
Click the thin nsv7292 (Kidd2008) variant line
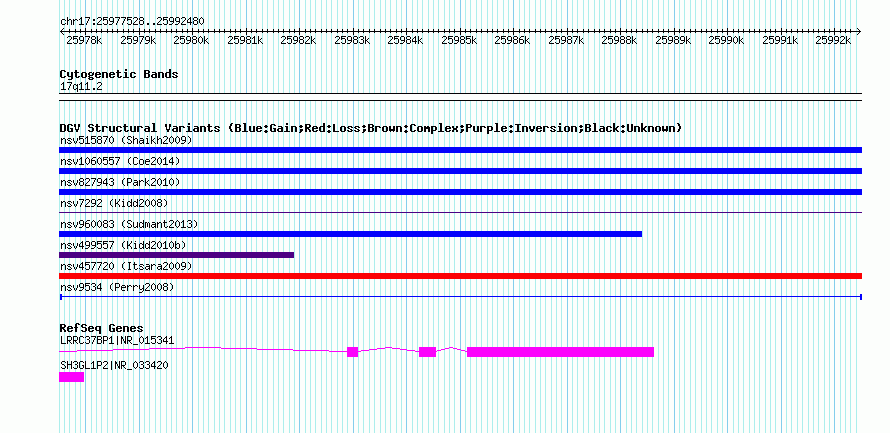[x=460, y=213]
